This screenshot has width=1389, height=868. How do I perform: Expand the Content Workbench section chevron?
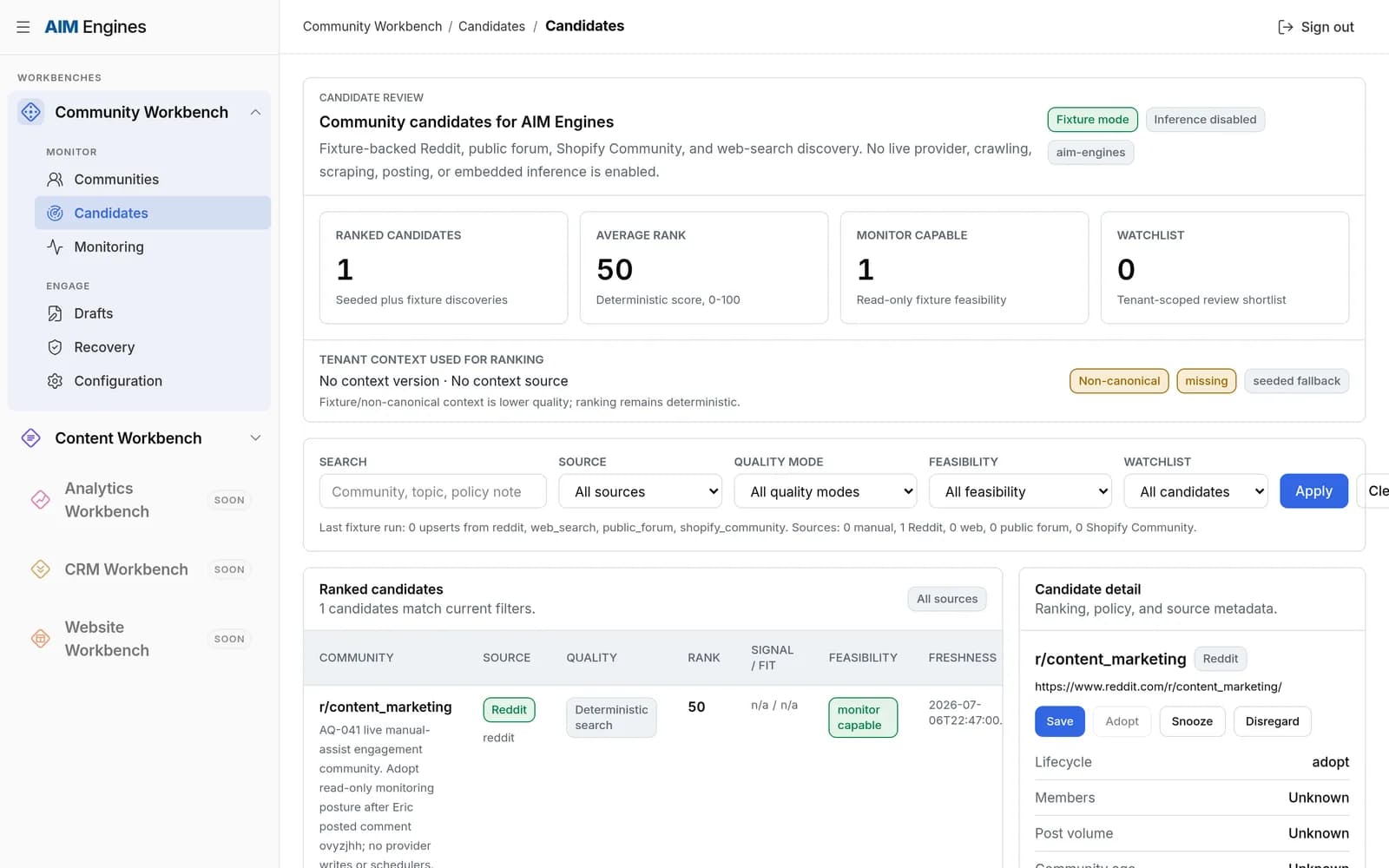pos(255,438)
